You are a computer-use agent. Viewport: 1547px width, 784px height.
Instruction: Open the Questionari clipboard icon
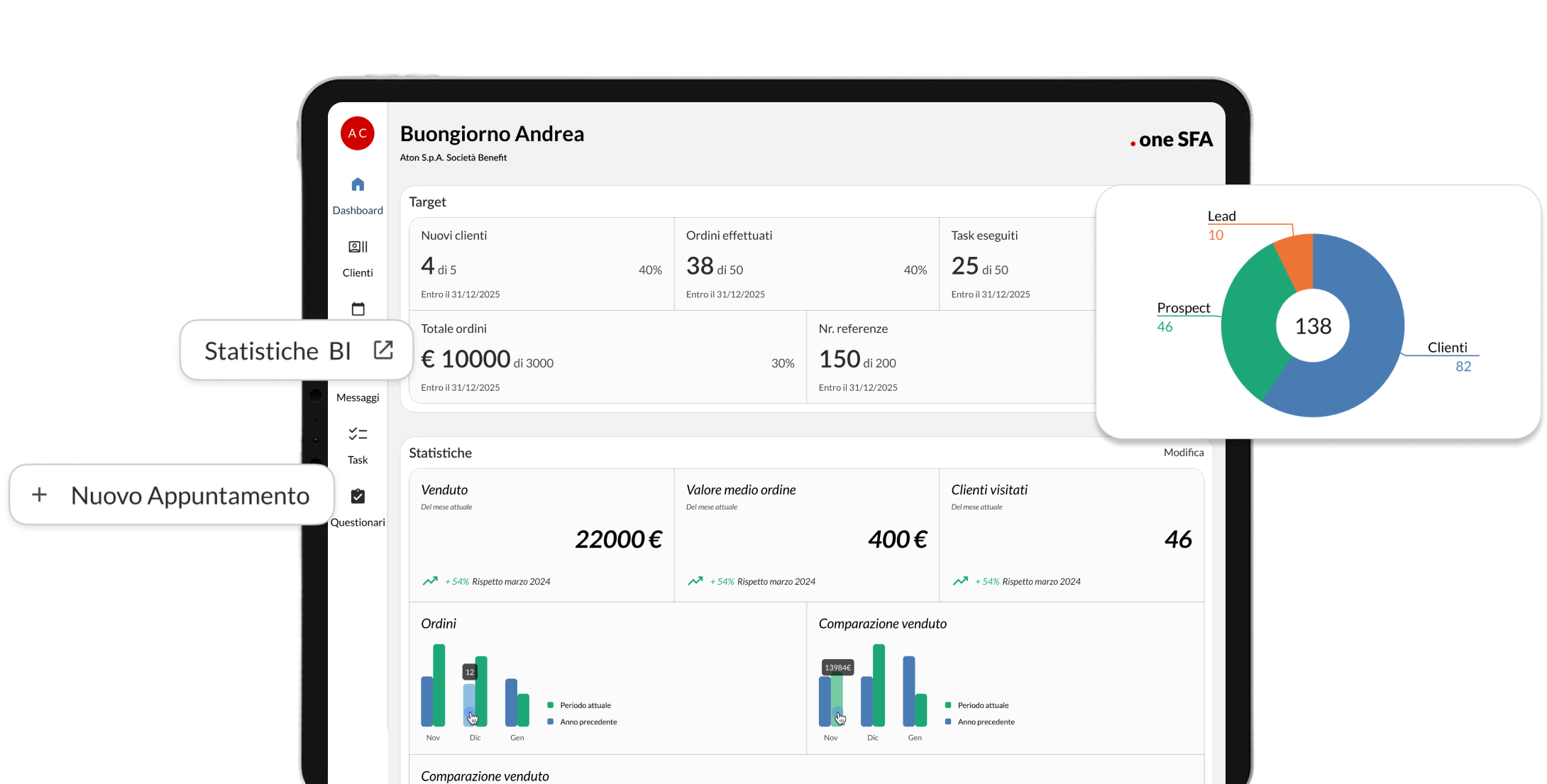[x=358, y=496]
